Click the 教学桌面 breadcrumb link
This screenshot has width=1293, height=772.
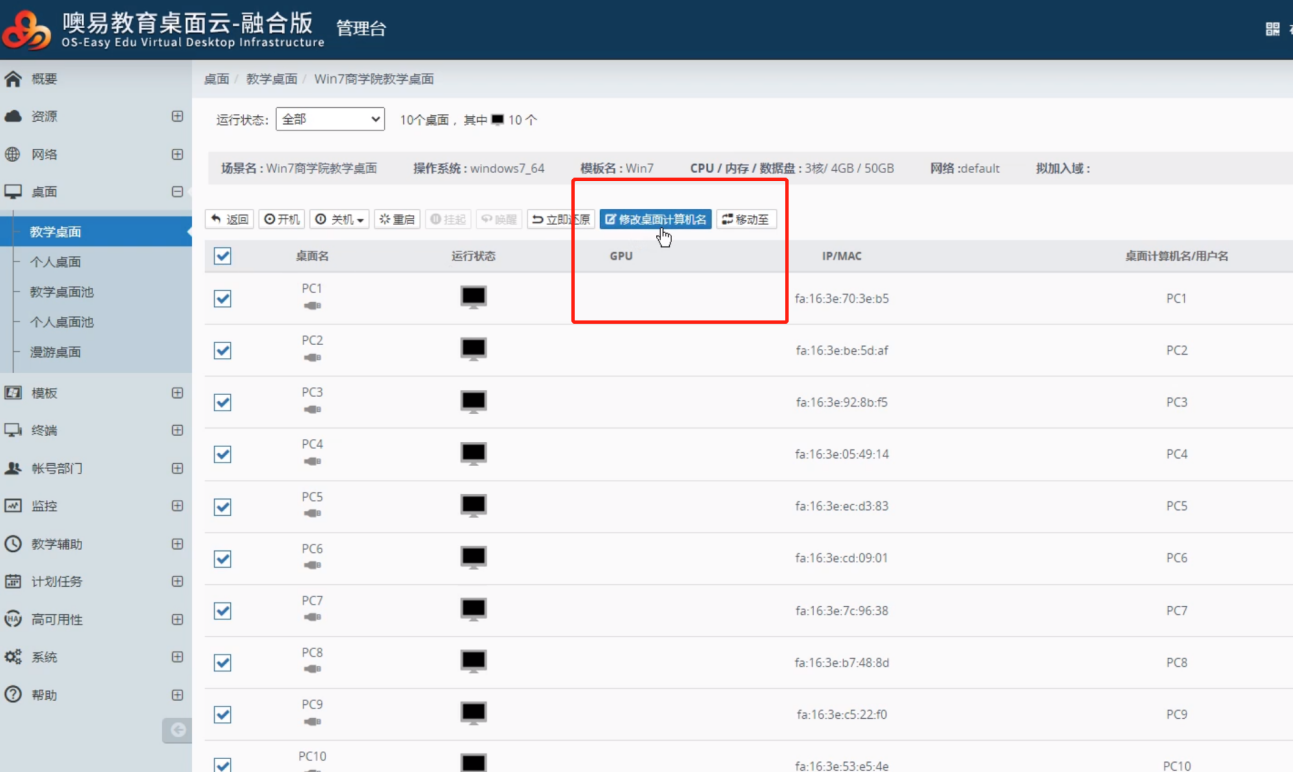(x=271, y=79)
